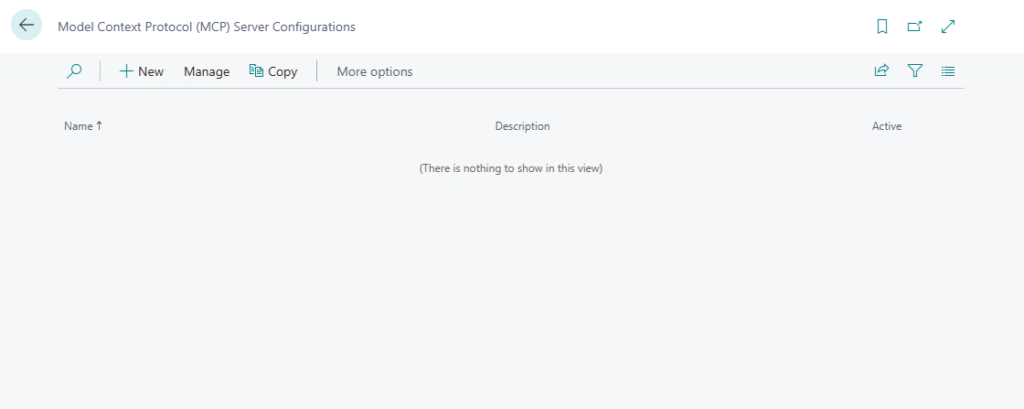Open the Name column header dropdown
1024x409 pixels.
point(78,126)
